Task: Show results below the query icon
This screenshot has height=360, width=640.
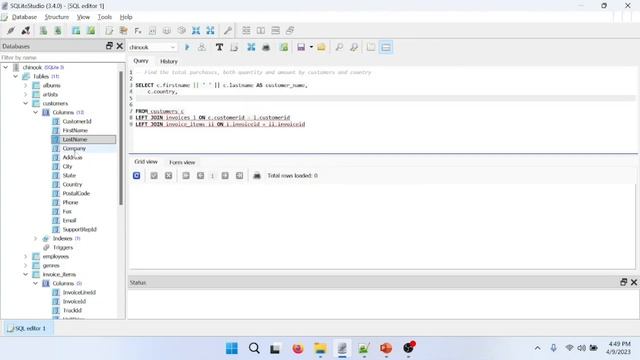Action: click(x=386, y=47)
